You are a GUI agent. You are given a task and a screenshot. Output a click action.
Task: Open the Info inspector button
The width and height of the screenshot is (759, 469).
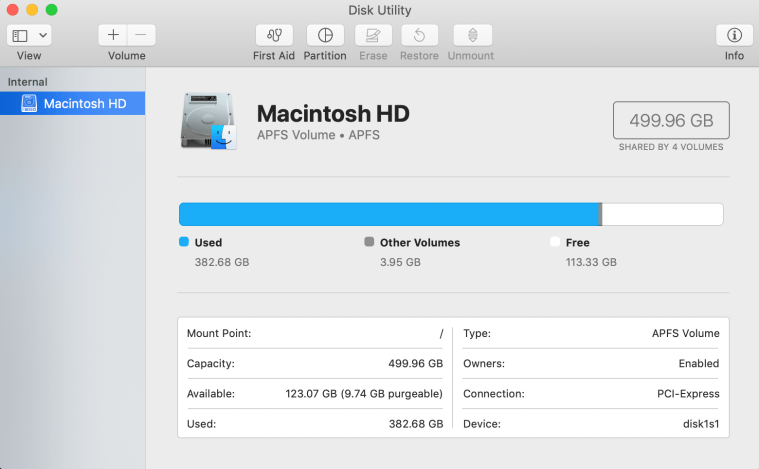click(x=734, y=35)
